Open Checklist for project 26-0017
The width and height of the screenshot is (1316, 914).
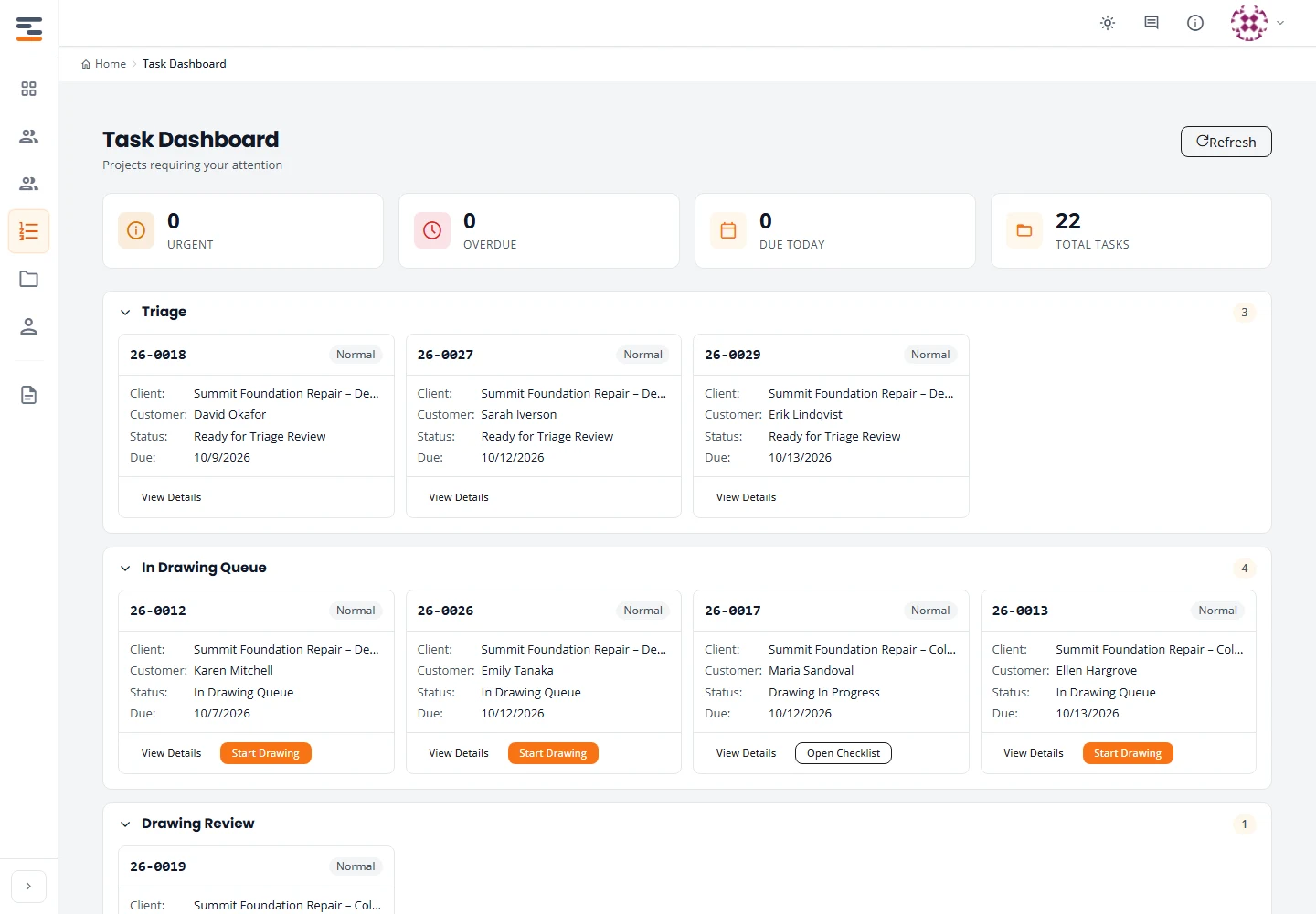click(x=844, y=753)
